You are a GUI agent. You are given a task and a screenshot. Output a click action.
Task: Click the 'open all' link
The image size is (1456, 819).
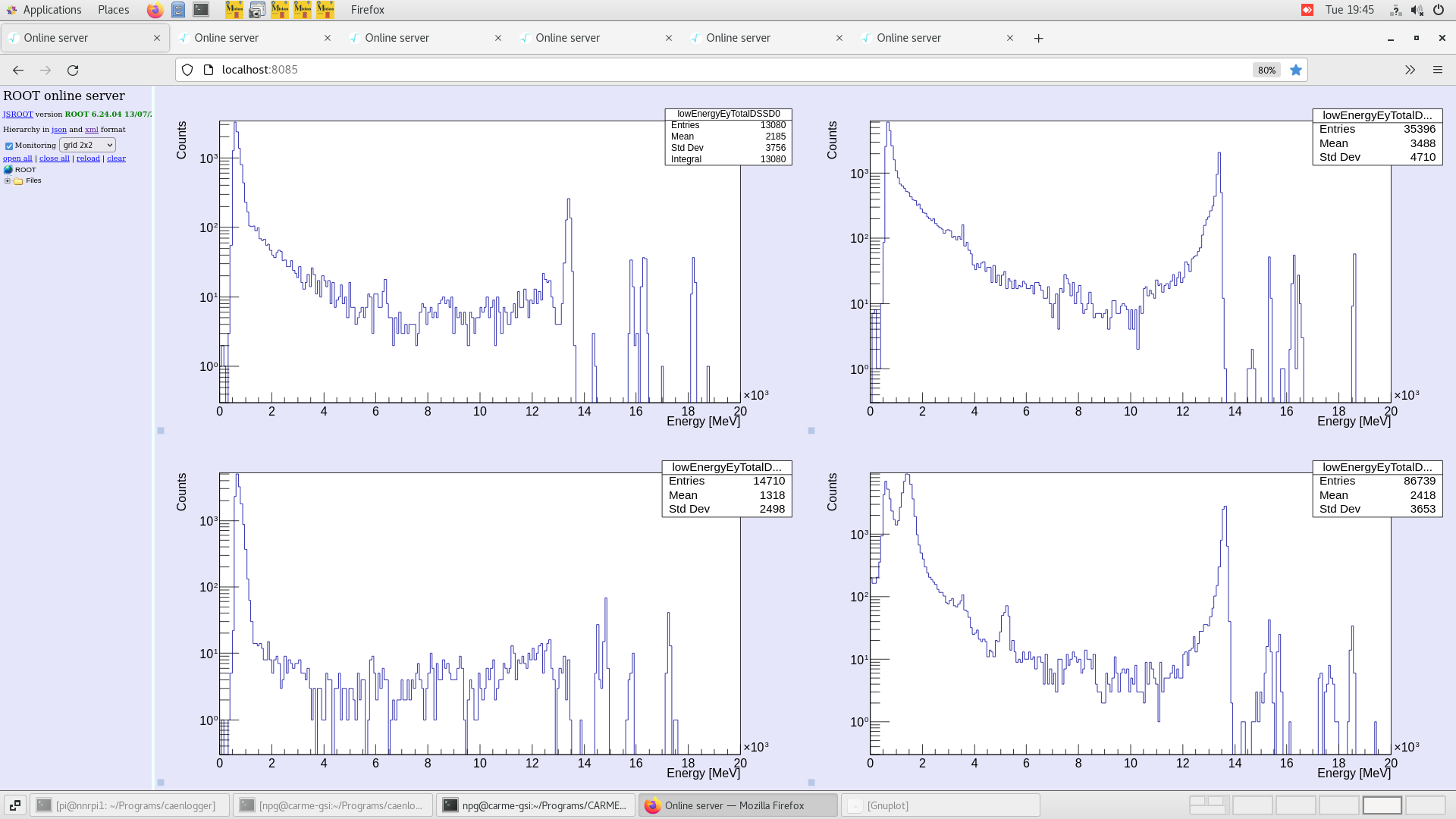click(x=17, y=158)
